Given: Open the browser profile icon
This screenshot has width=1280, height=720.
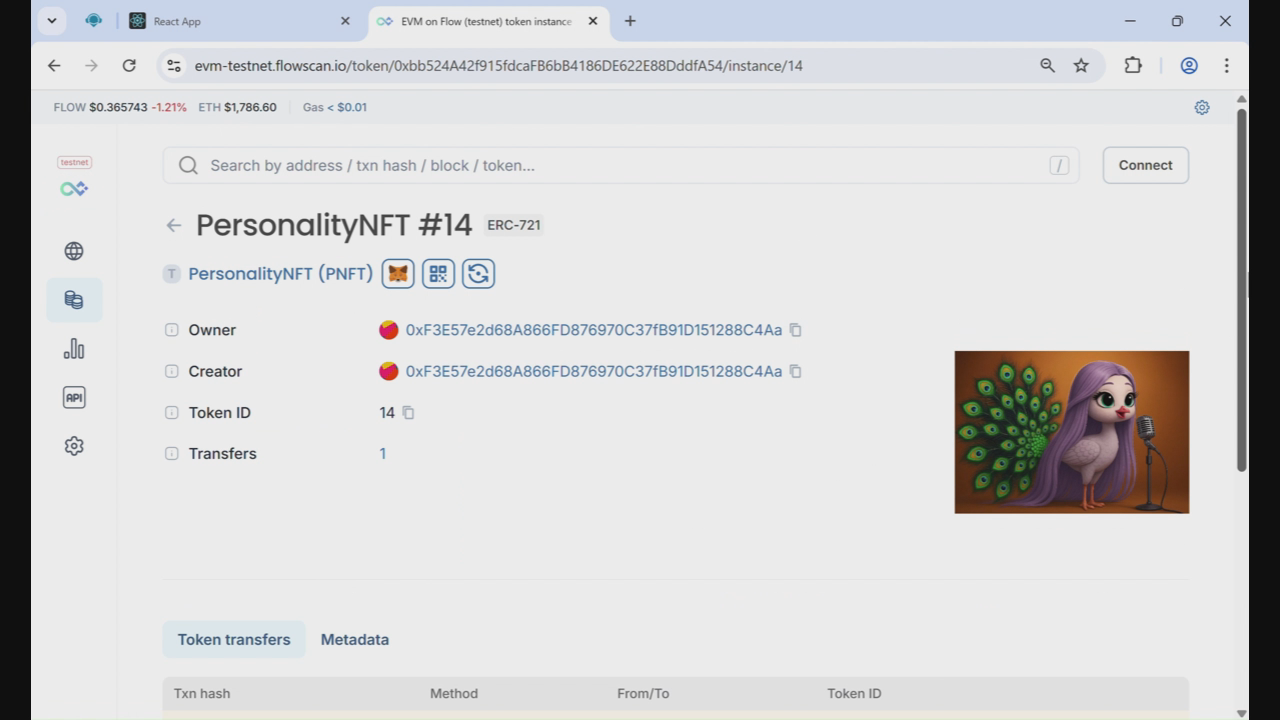Looking at the screenshot, I should [1189, 65].
